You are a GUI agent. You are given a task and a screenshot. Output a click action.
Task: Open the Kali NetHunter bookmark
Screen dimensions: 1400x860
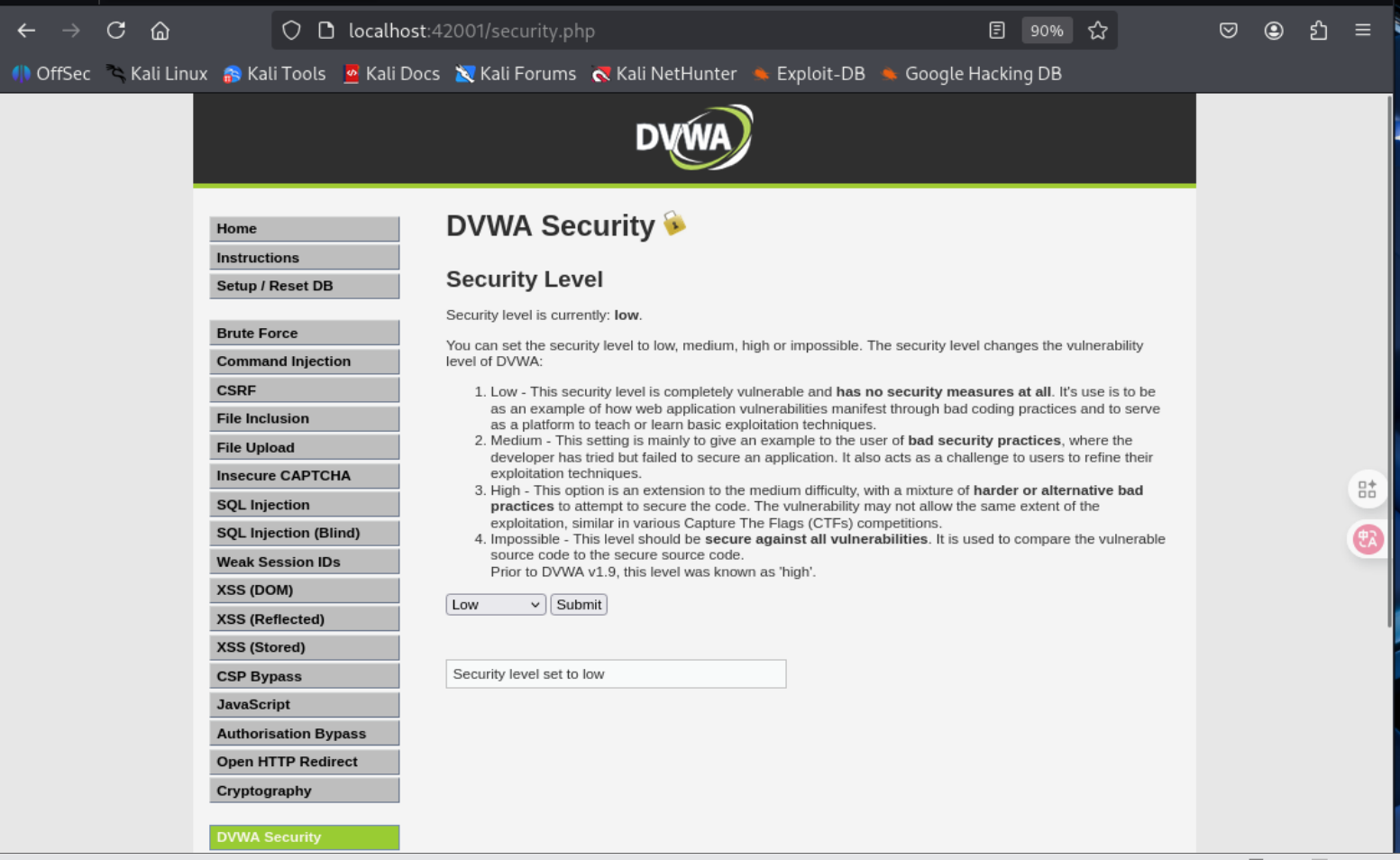coord(664,74)
